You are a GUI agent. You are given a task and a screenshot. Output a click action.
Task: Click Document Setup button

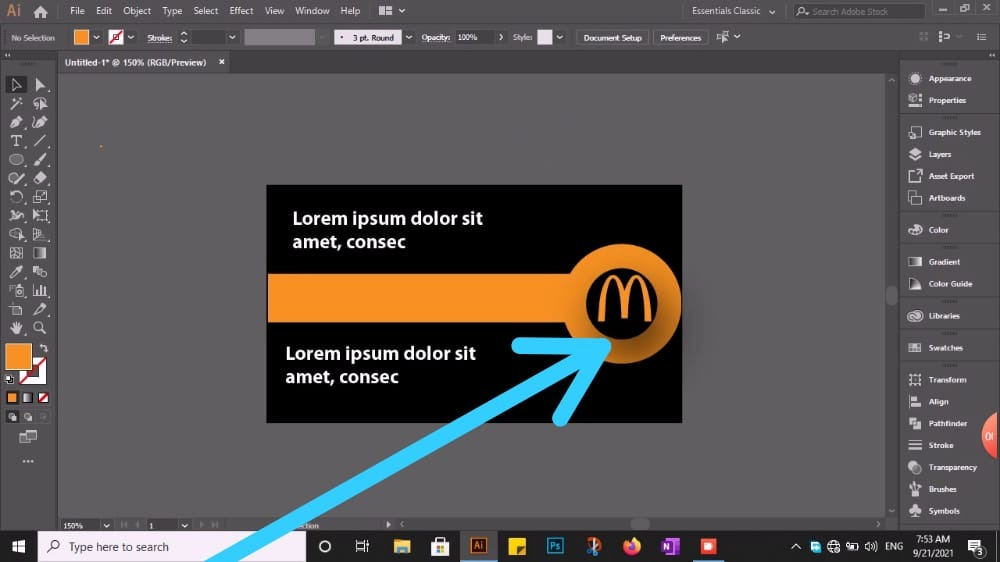tap(612, 38)
